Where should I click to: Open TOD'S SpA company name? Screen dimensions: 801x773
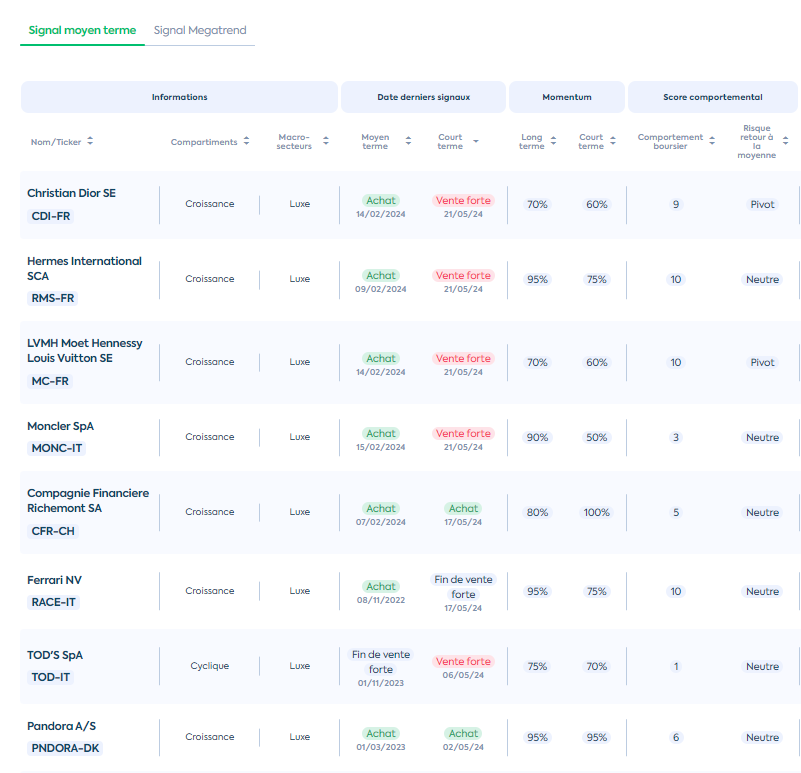coord(55,655)
